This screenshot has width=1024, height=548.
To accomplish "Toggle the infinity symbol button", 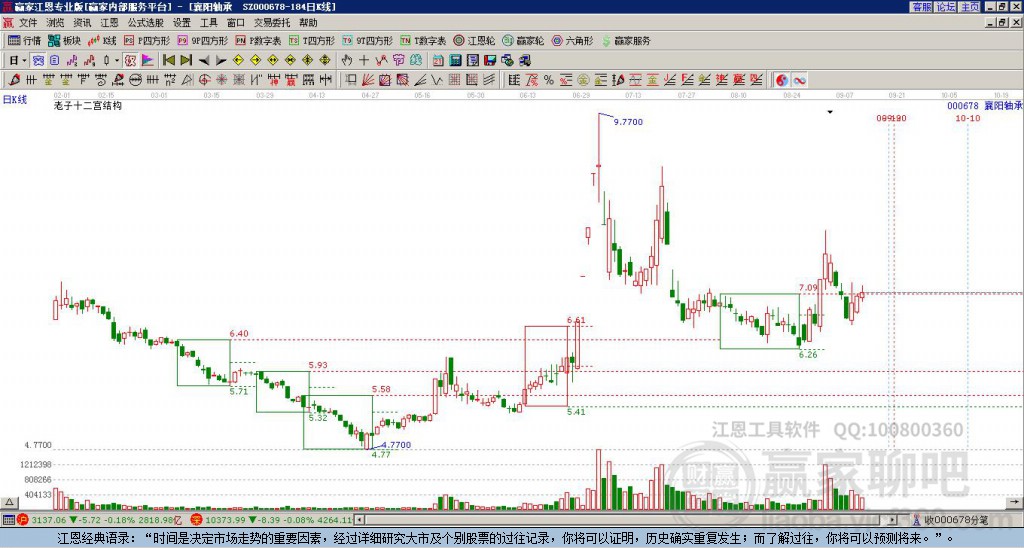I will pyautogui.click(x=799, y=80).
